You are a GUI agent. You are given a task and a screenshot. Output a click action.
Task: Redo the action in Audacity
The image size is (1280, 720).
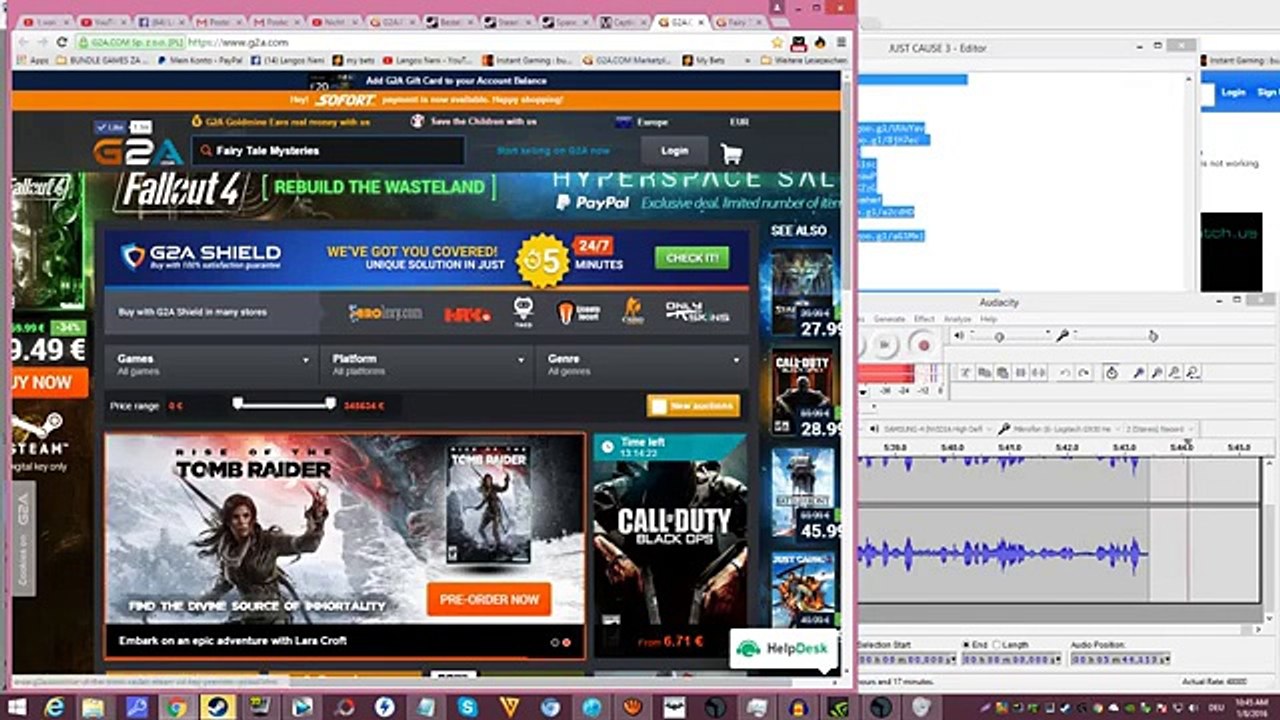(1084, 373)
